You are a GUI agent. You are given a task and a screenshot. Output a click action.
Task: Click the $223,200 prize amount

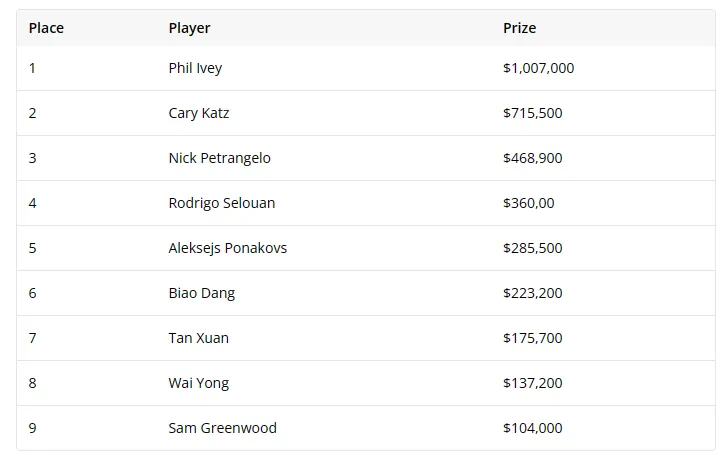point(533,293)
